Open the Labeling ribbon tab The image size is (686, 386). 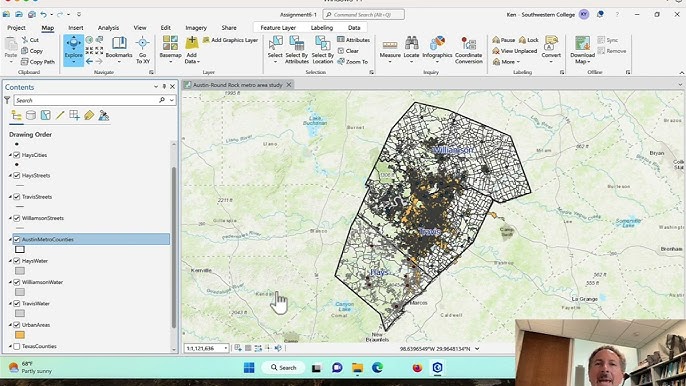pos(322,28)
